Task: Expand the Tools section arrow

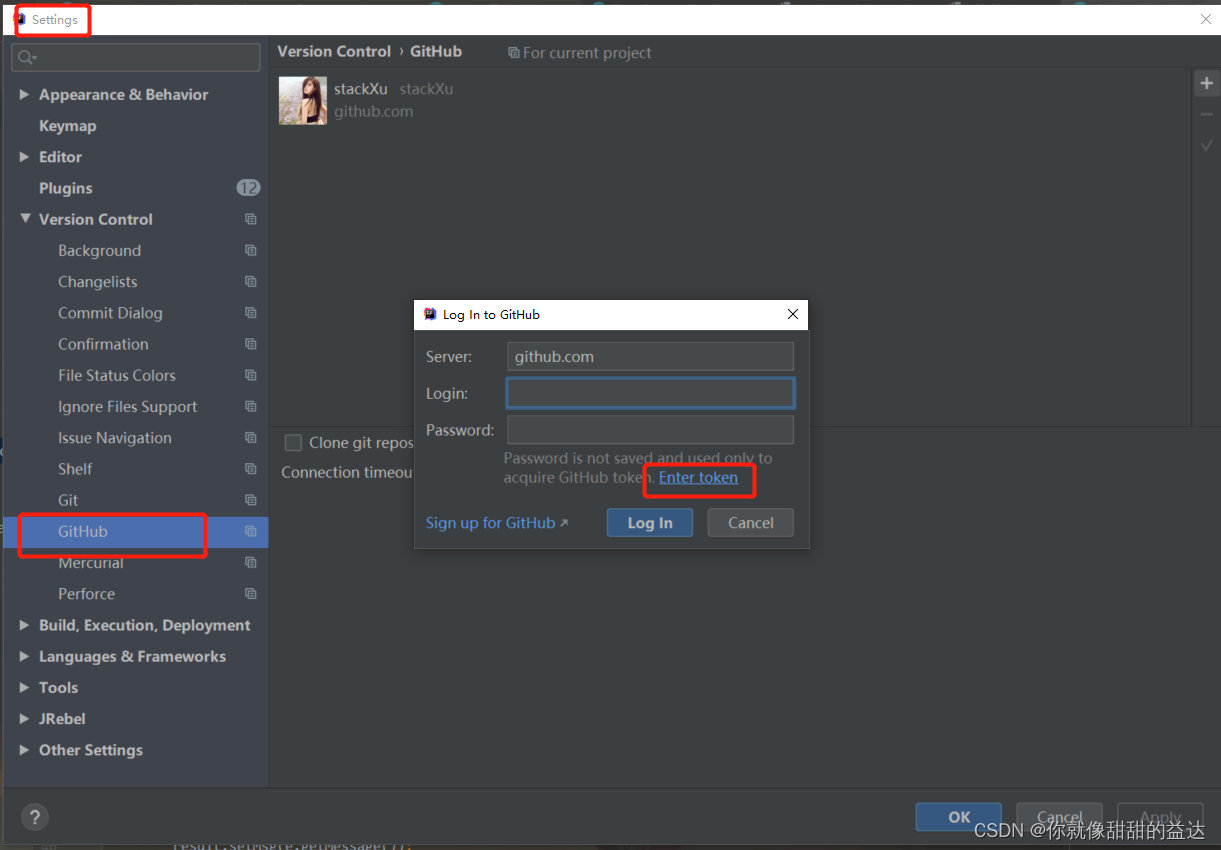Action: click(x=24, y=687)
